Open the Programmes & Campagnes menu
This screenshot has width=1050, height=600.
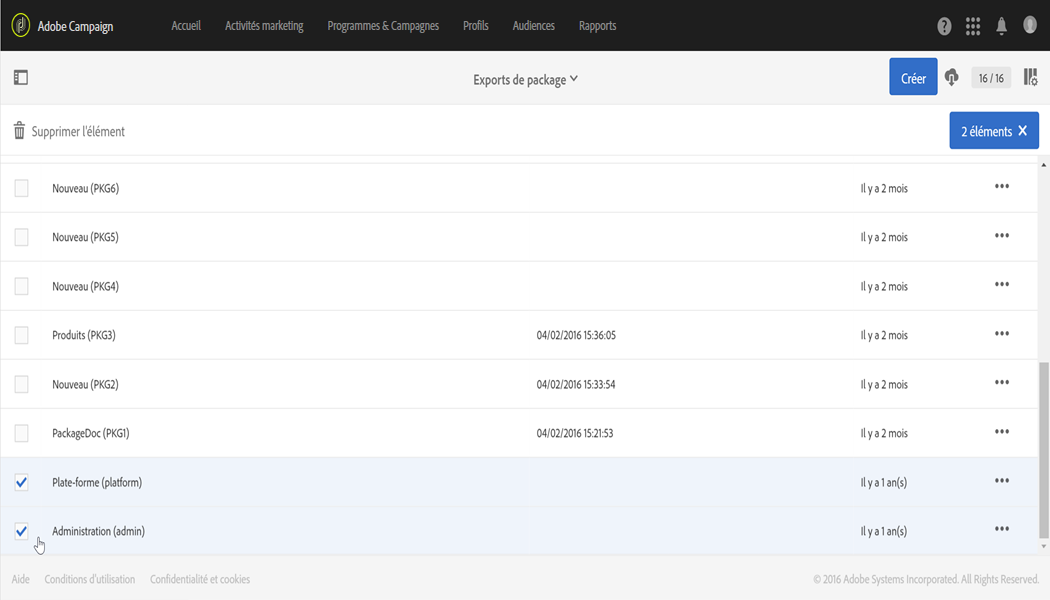[383, 25]
